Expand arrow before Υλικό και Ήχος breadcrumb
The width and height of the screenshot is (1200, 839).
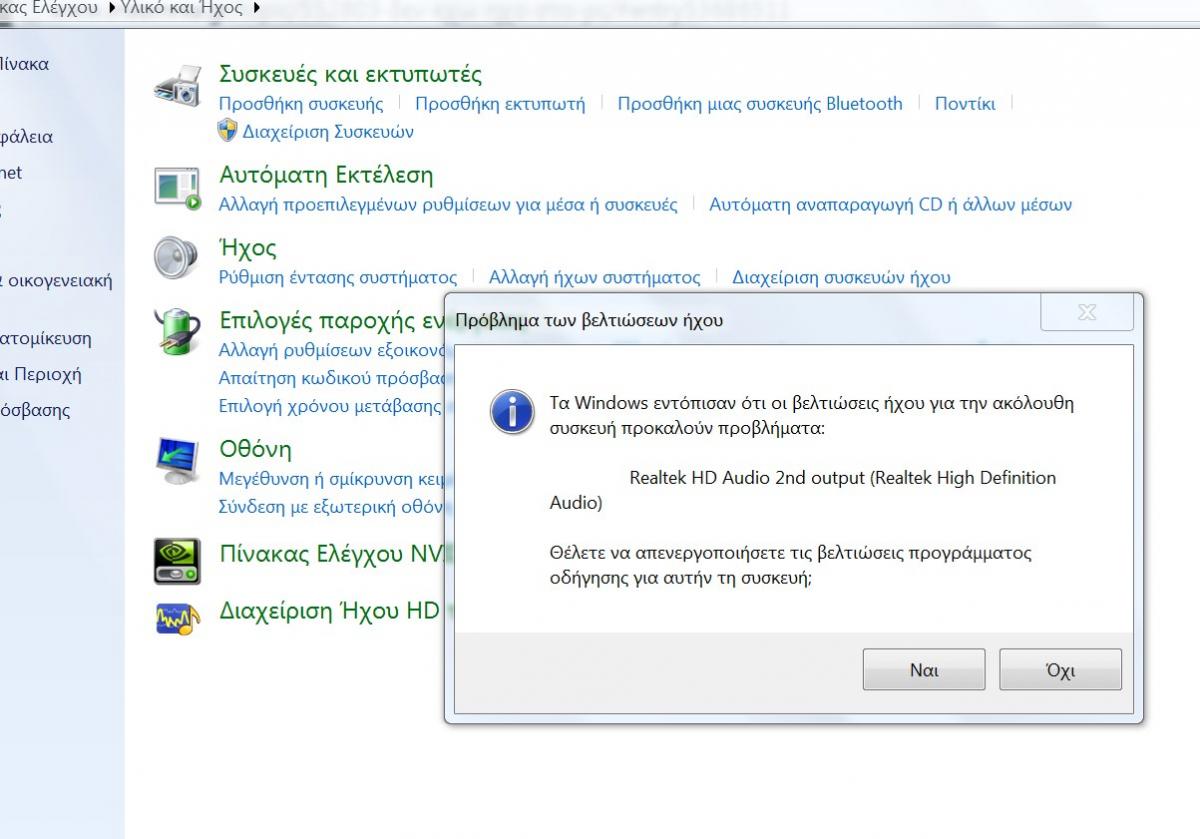[x=110, y=8]
